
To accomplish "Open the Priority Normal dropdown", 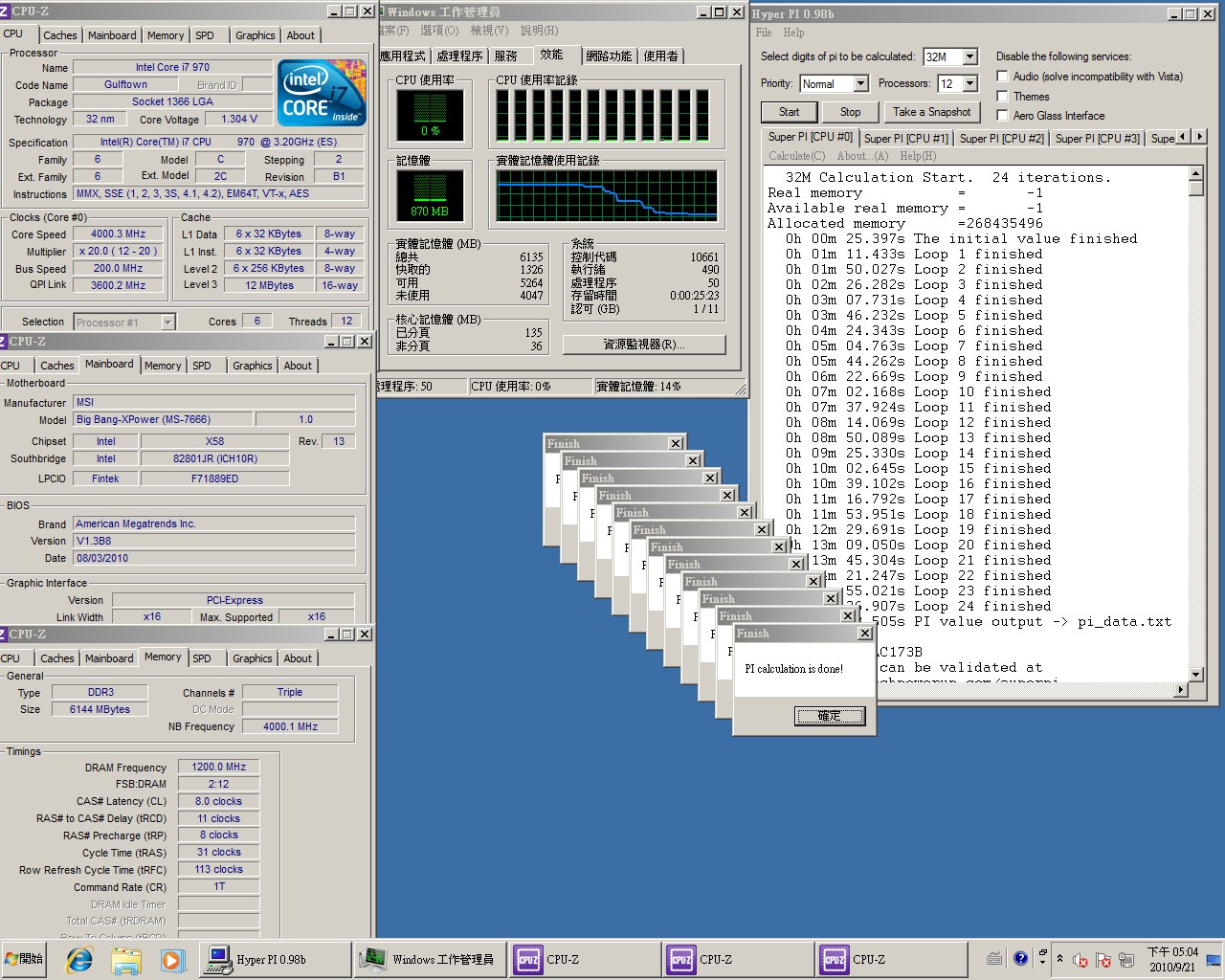I will tap(860, 83).
